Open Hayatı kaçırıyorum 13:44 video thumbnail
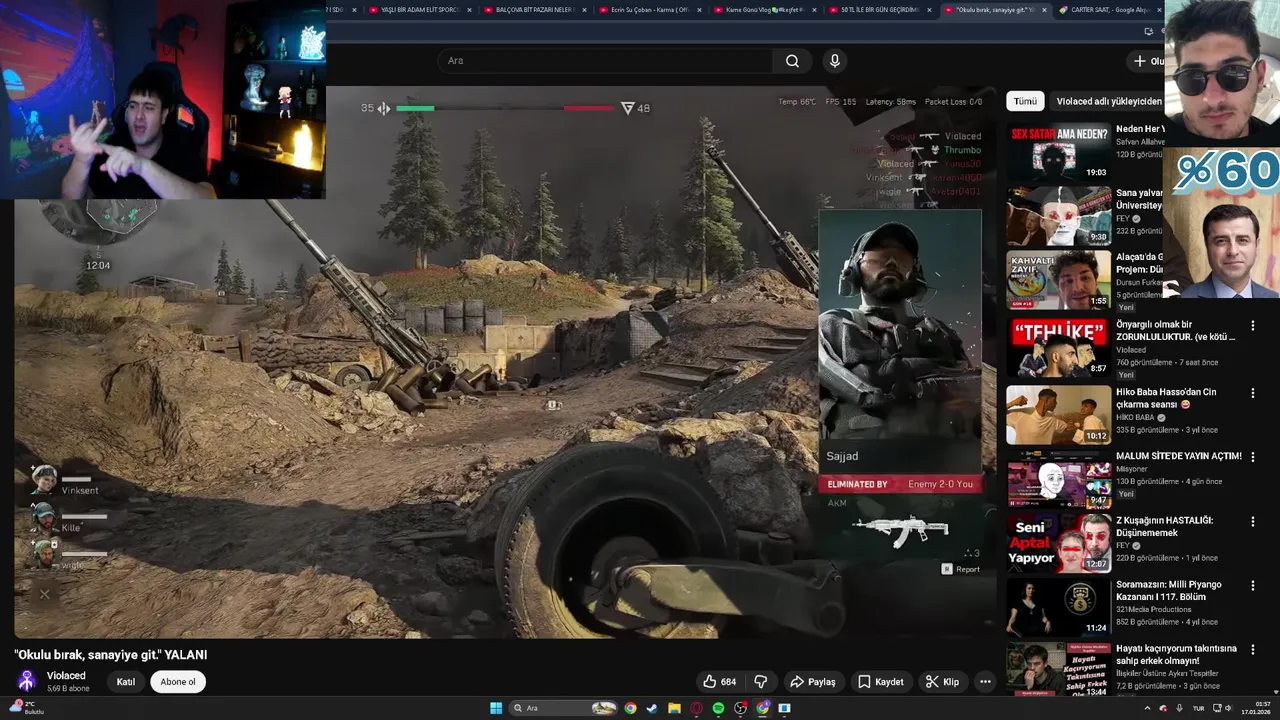 [x=1058, y=670]
